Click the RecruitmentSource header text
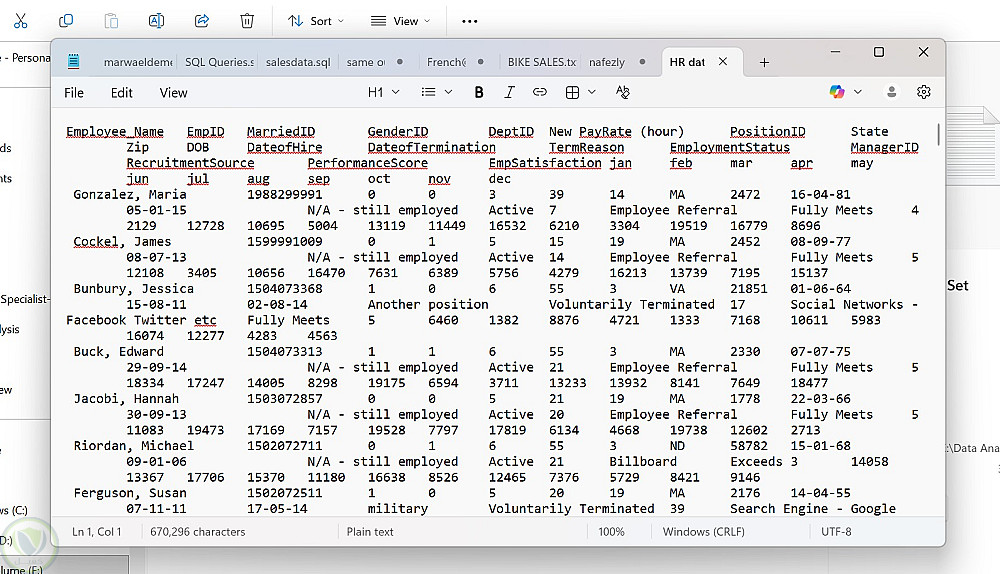This screenshot has height=574, width=1000. 190,163
